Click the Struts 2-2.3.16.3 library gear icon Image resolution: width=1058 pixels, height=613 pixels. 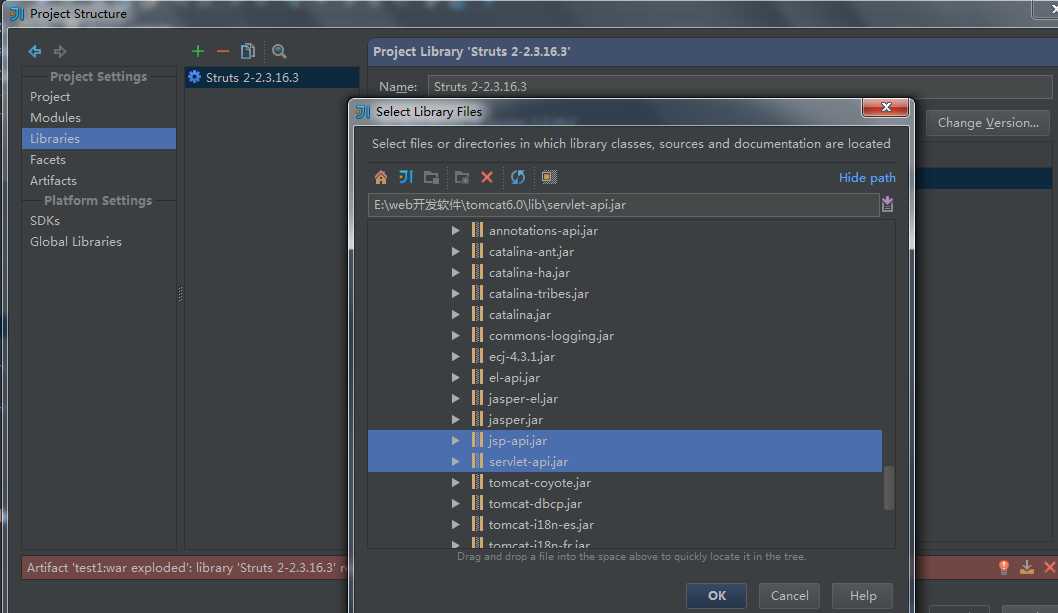pyautogui.click(x=194, y=77)
